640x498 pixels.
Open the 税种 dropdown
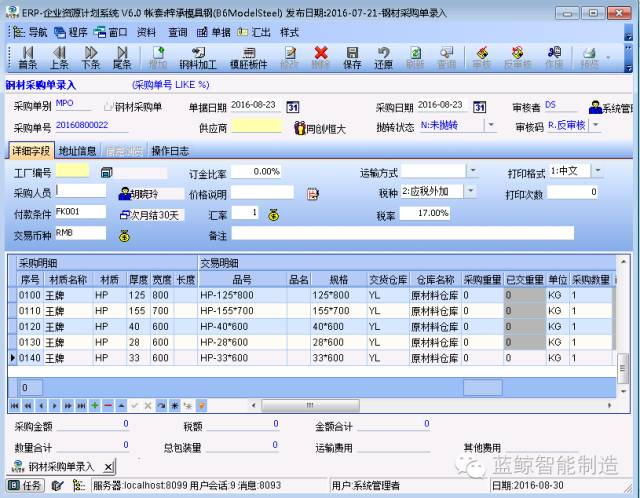tap(470, 191)
